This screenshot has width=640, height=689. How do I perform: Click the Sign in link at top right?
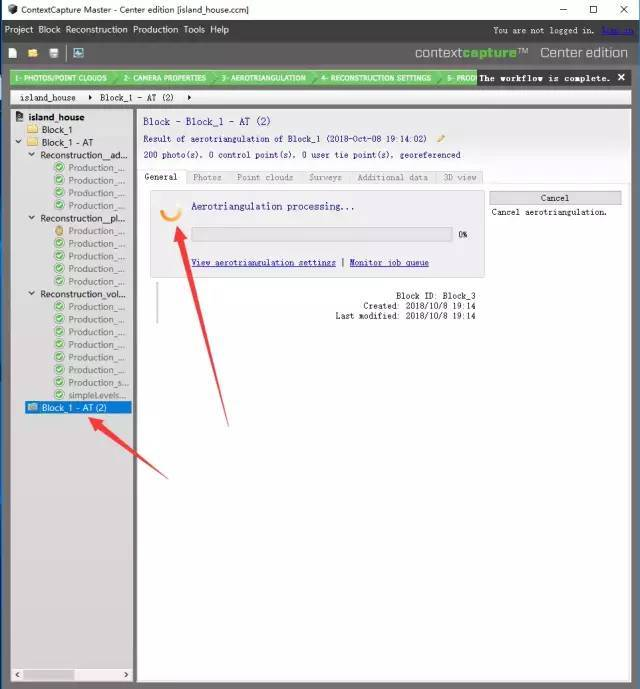[x=617, y=30]
